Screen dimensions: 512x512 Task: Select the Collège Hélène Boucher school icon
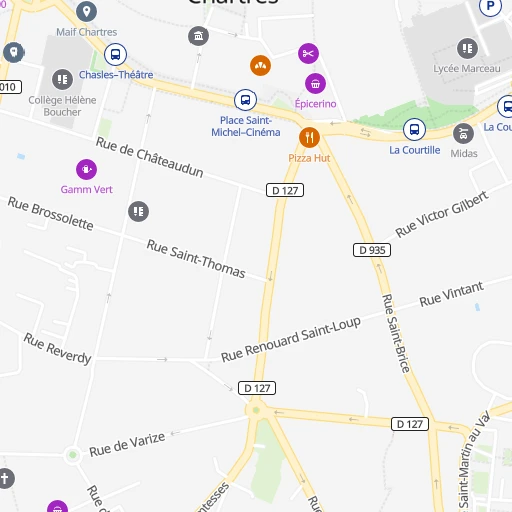point(62,79)
